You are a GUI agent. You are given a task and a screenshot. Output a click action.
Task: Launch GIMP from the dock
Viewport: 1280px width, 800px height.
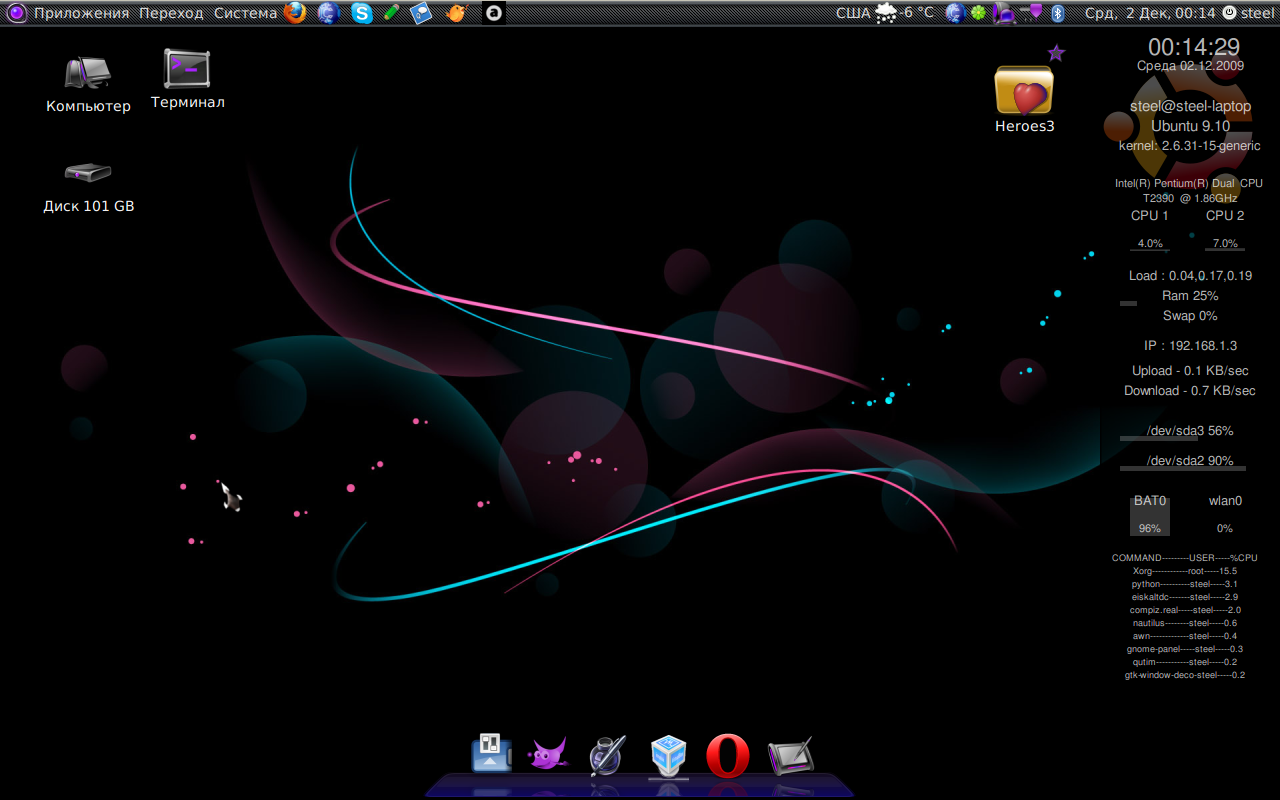[547, 755]
